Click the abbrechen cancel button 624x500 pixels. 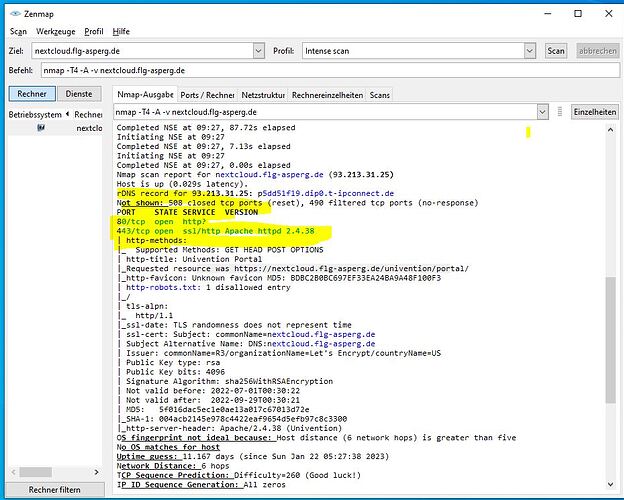pos(598,51)
